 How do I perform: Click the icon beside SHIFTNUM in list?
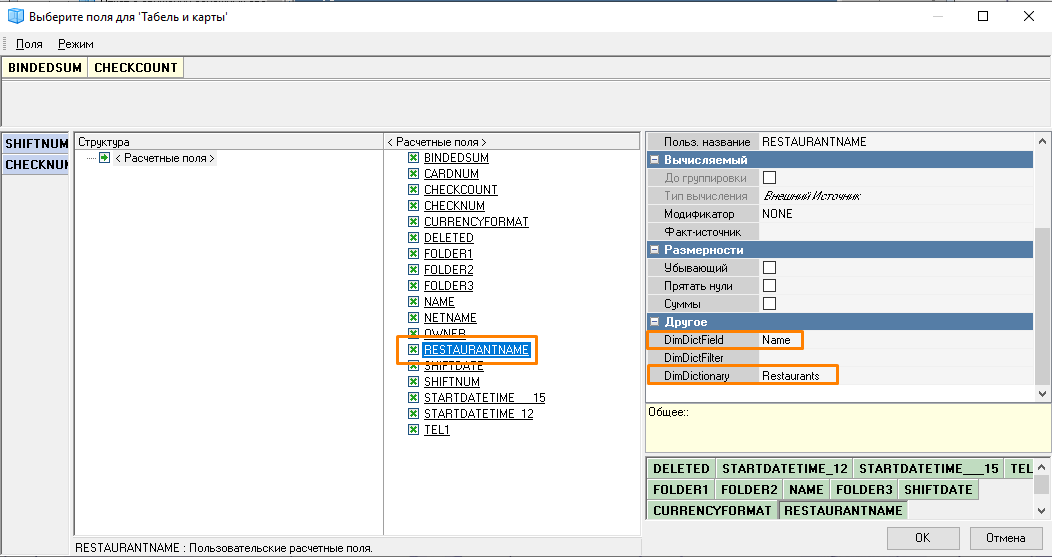[413, 382]
